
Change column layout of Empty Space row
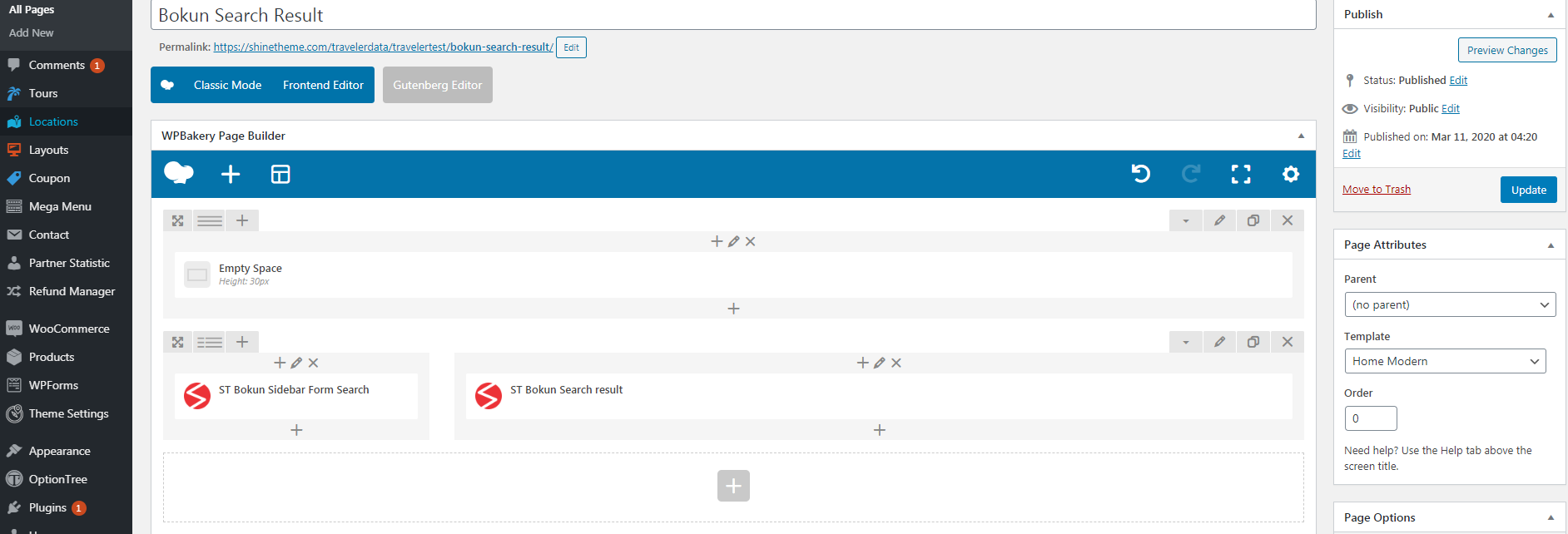(210, 220)
